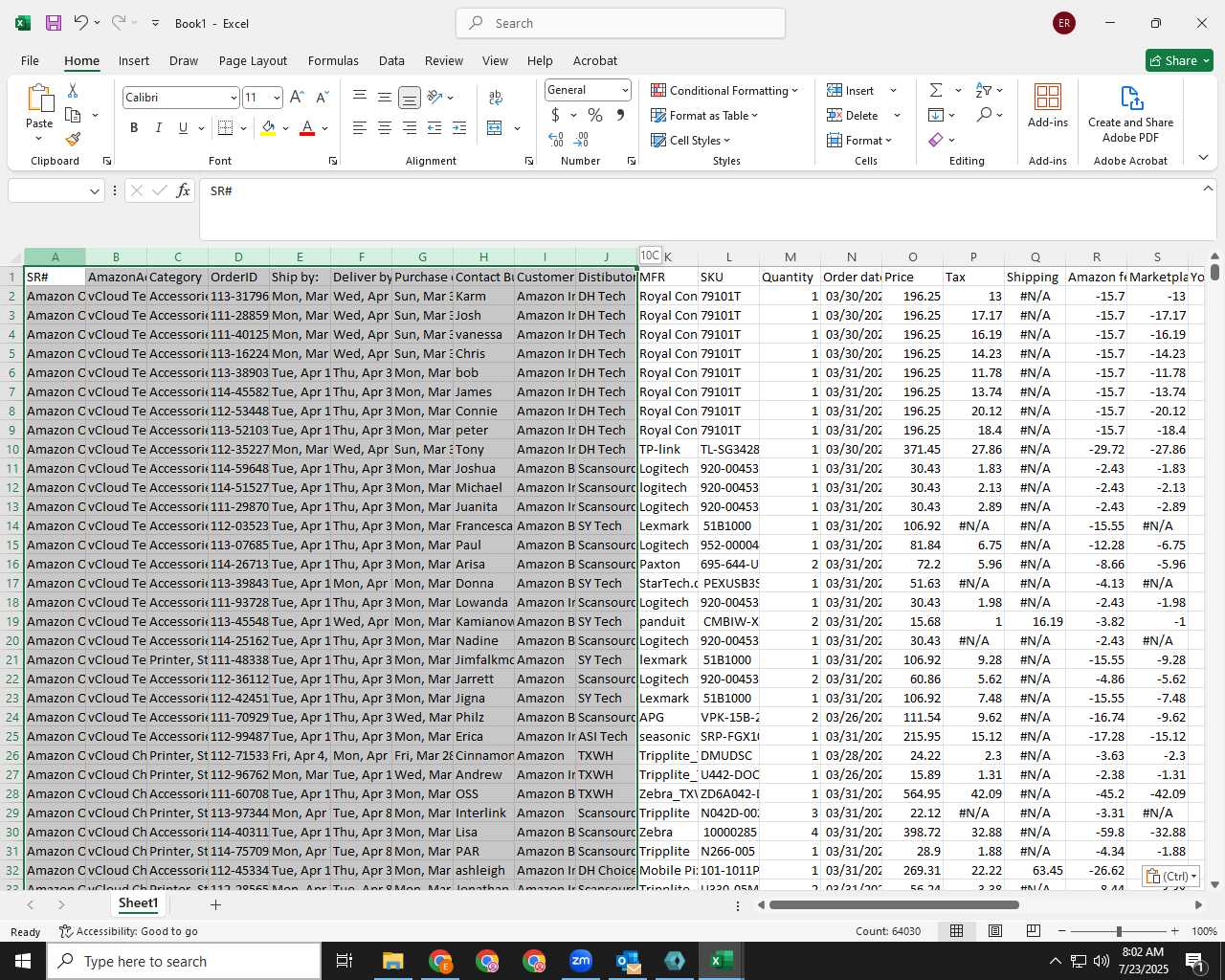Click Accessibility: Good to go status
Screen dimensions: 1225x980
tap(128, 931)
